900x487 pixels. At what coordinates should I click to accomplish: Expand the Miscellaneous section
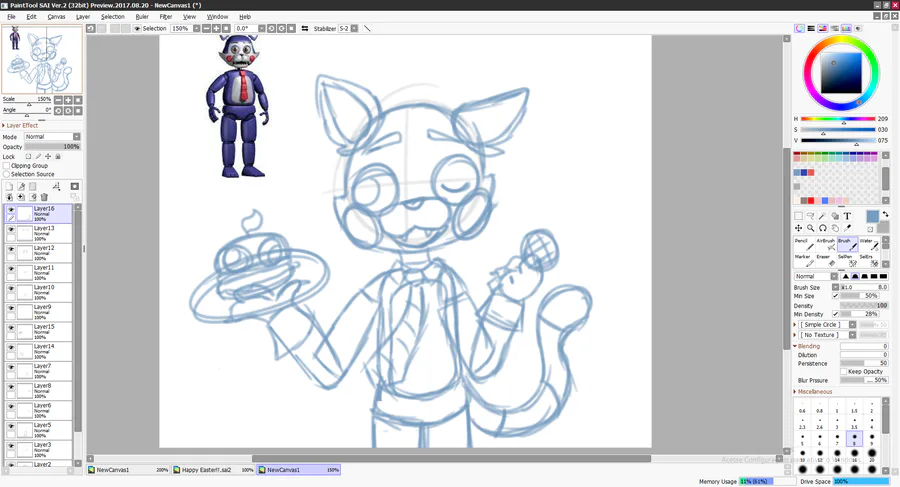[x=813, y=392]
